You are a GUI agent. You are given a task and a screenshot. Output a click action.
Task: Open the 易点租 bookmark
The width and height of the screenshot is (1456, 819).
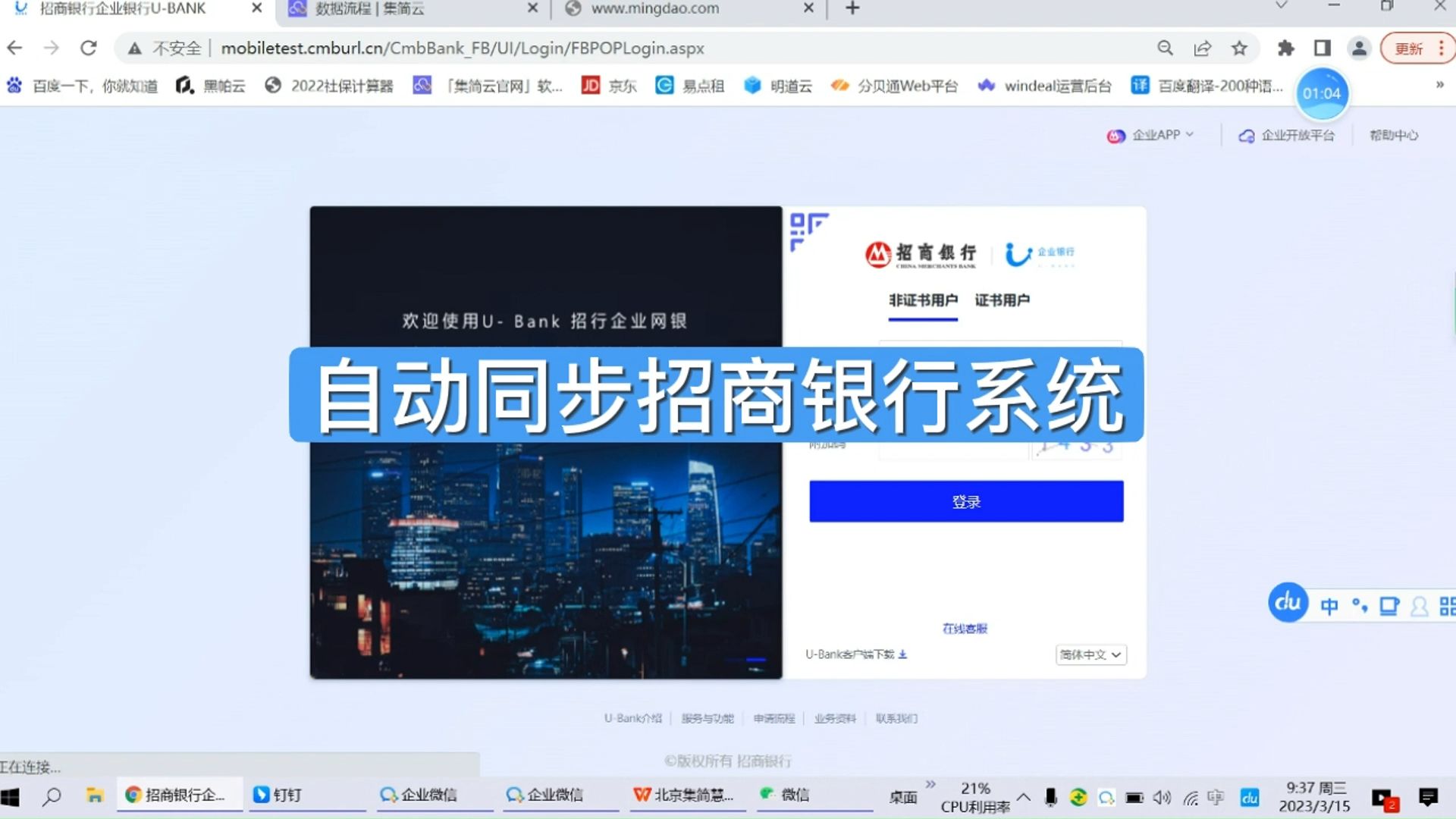click(x=690, y=86)
